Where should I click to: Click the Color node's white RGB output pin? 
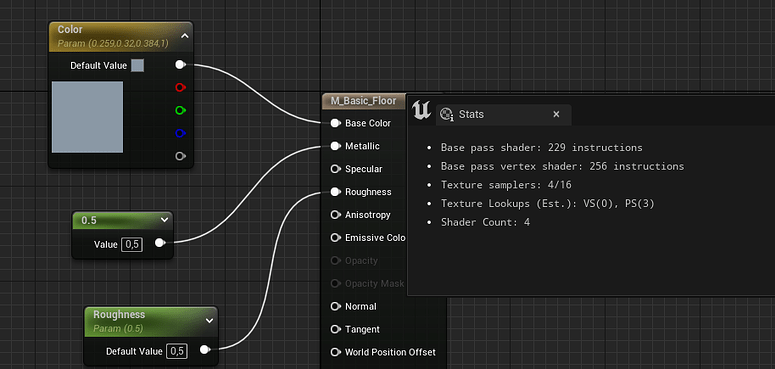click(180, 65)
